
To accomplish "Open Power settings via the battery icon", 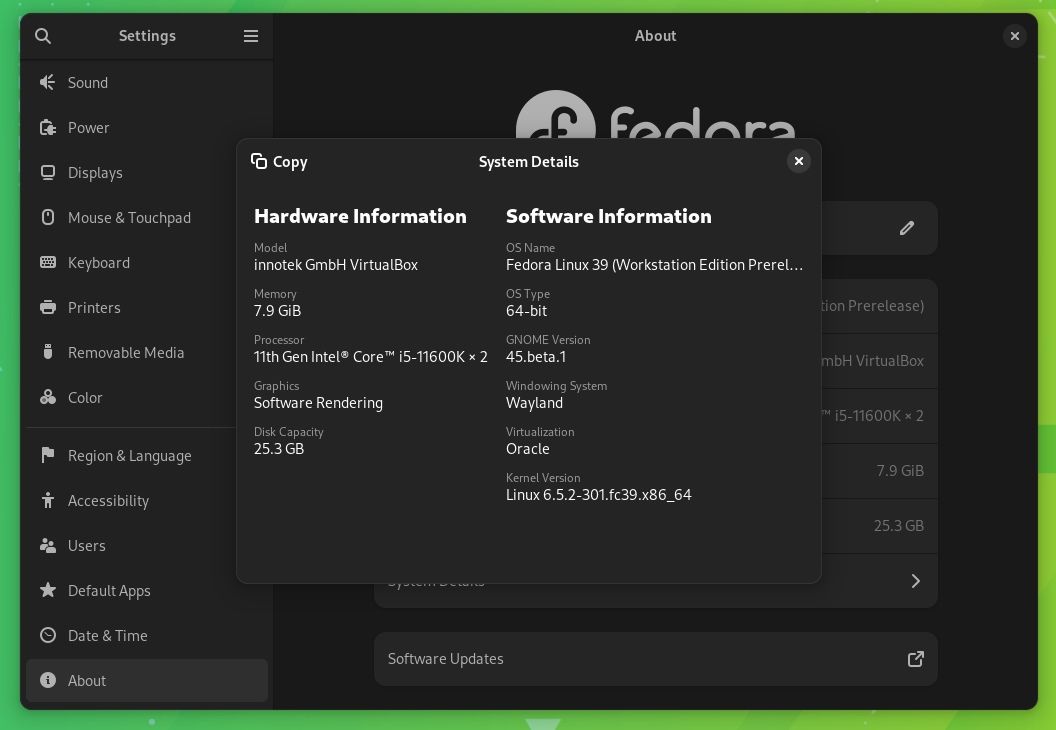I will (47, 127).
